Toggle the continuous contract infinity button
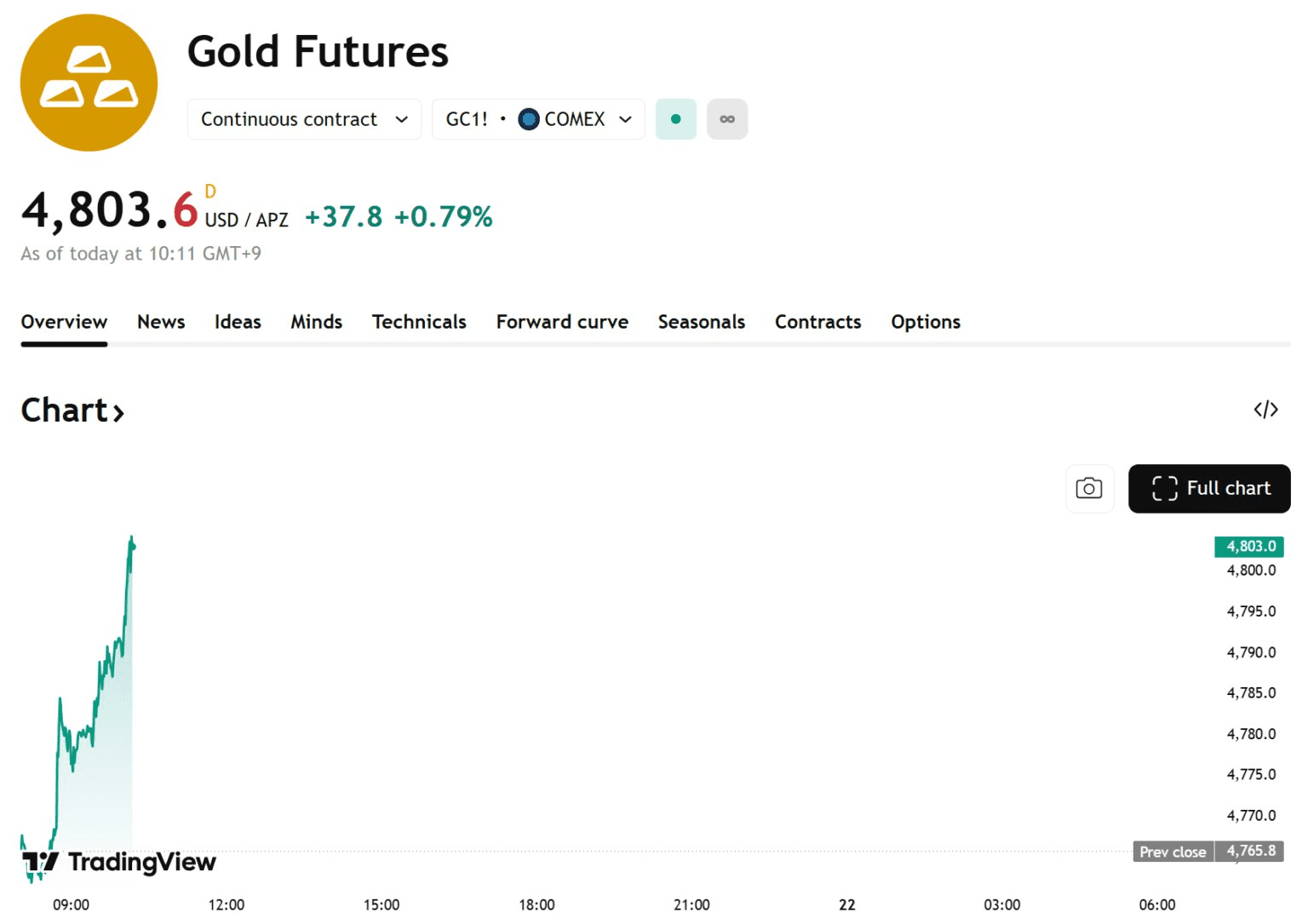This screenshot has height=924, width=1308. click(x=727, y=119)
